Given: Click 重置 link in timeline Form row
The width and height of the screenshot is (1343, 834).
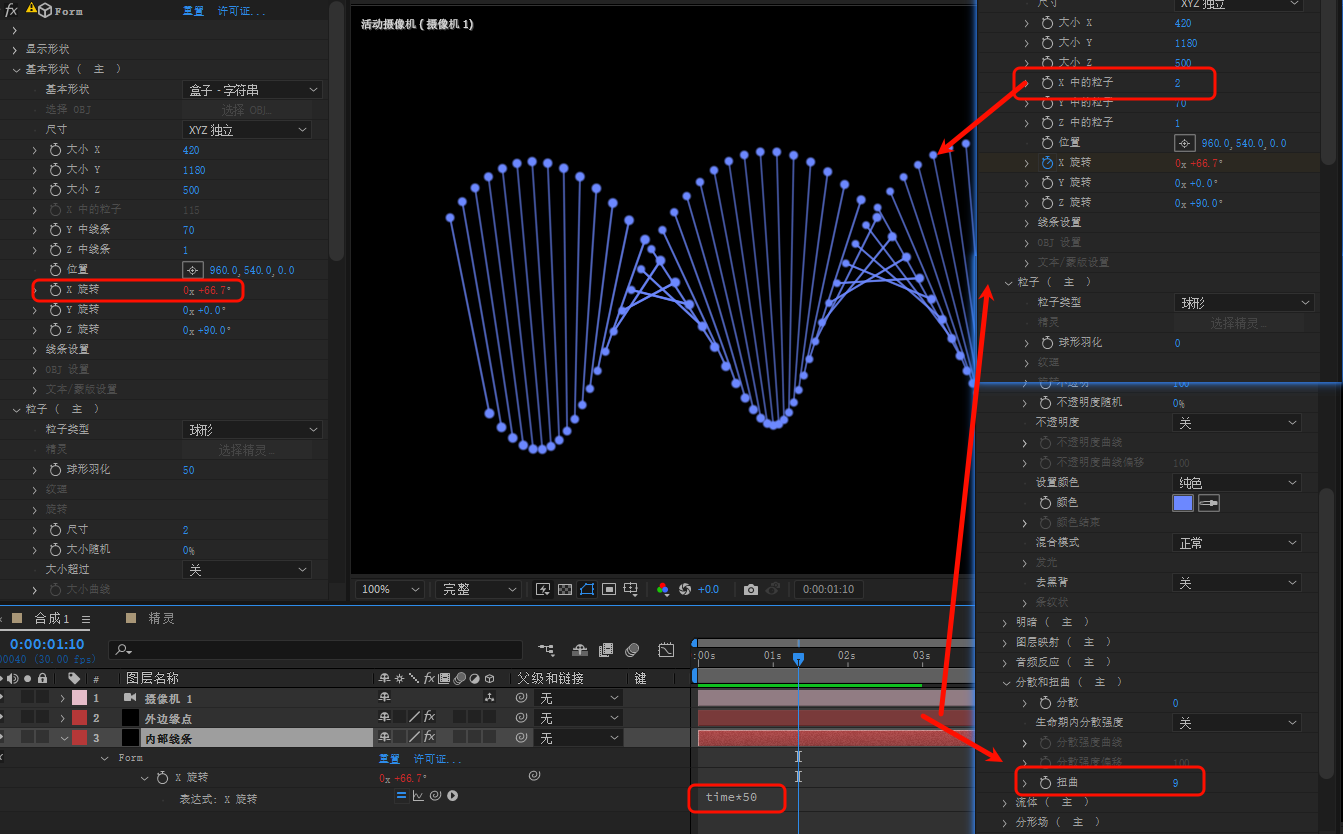Looking at the screenshot, I should (x=390, y=758).
